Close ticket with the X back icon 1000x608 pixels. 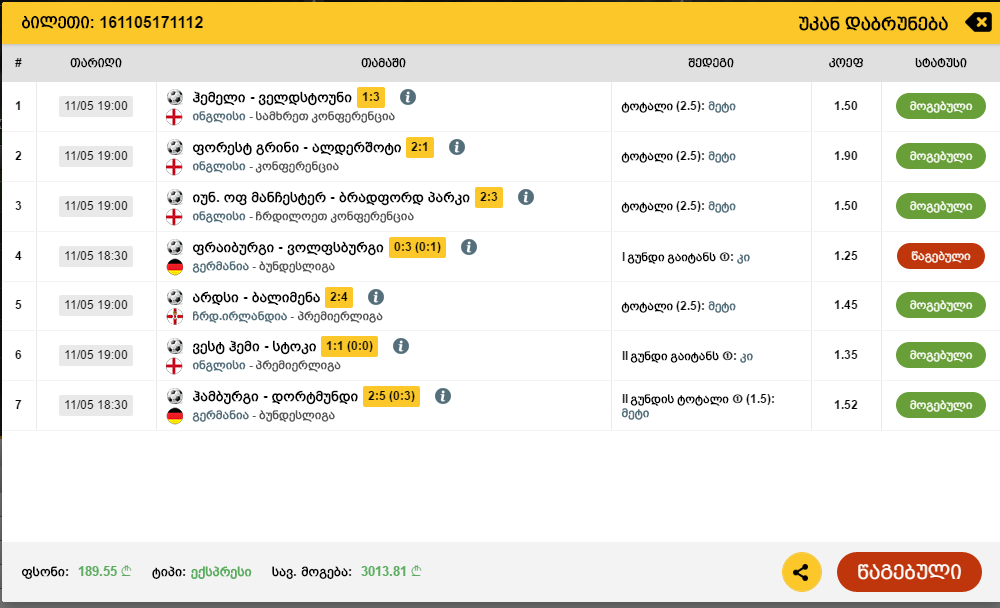[x=978, y=22]
